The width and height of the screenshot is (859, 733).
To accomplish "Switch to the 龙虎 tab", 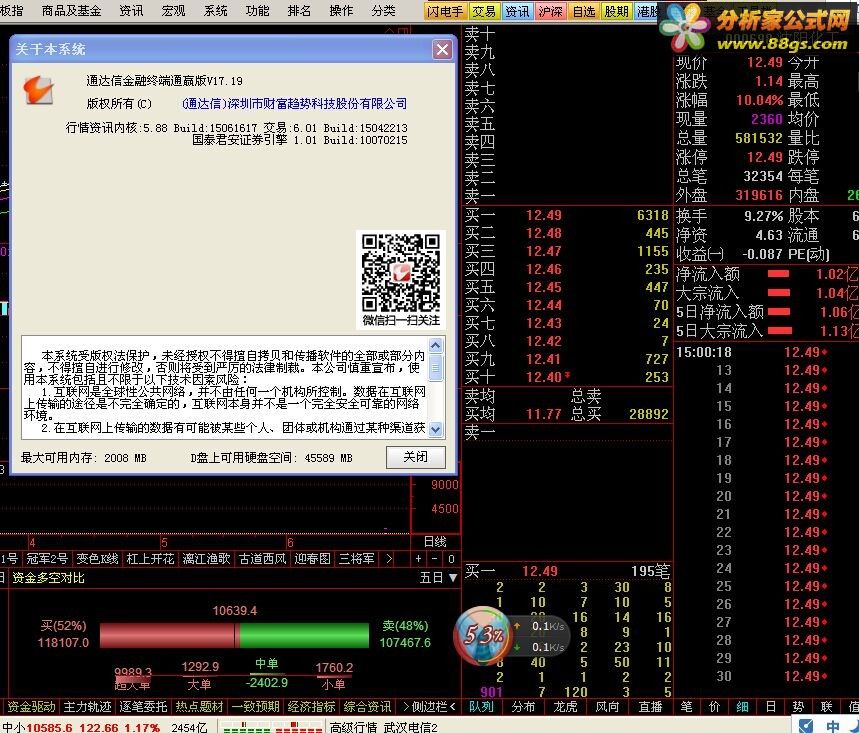I will click(565, 707).
